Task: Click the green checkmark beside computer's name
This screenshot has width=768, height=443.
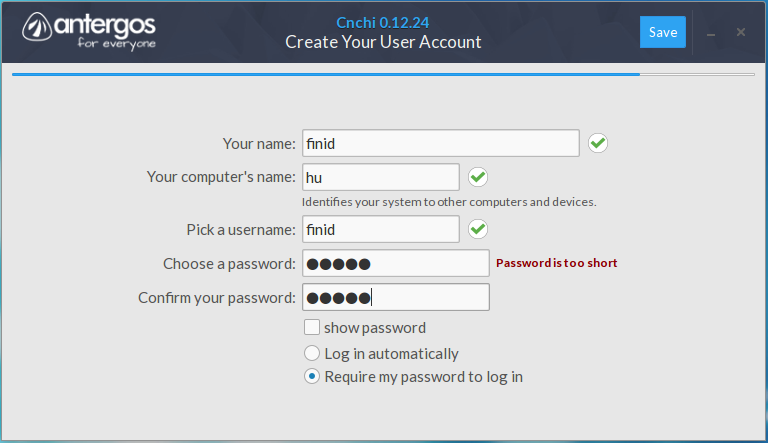Action: pyautogui.click(x=478, y=177)
